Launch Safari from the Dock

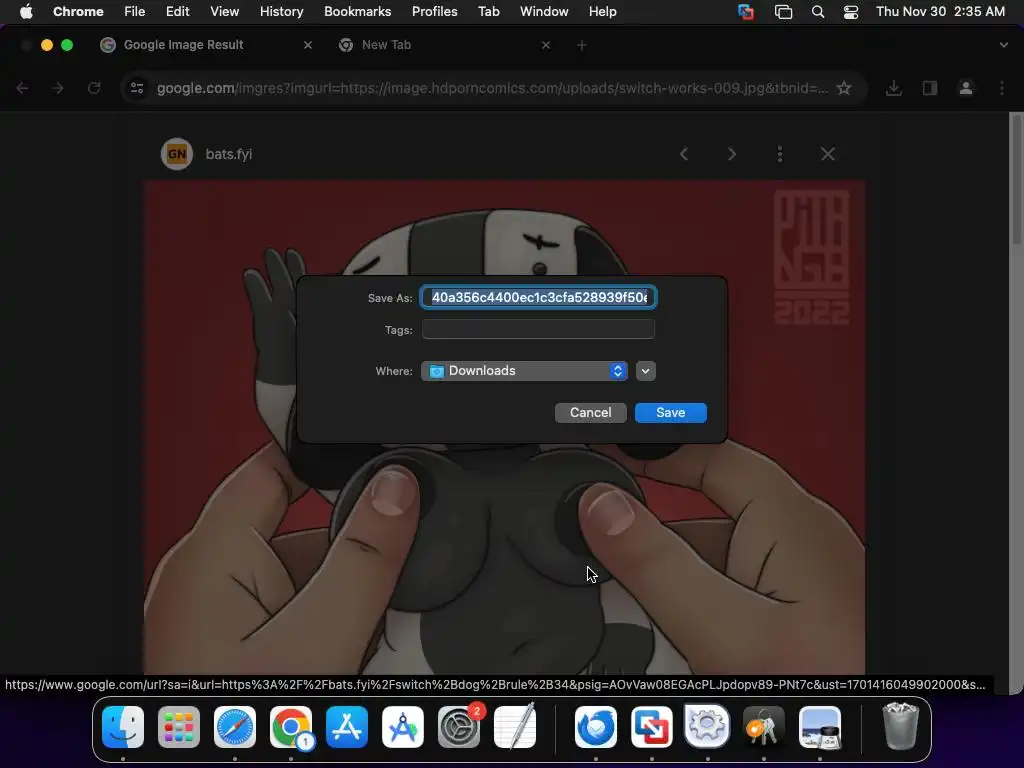click(235, 727)
